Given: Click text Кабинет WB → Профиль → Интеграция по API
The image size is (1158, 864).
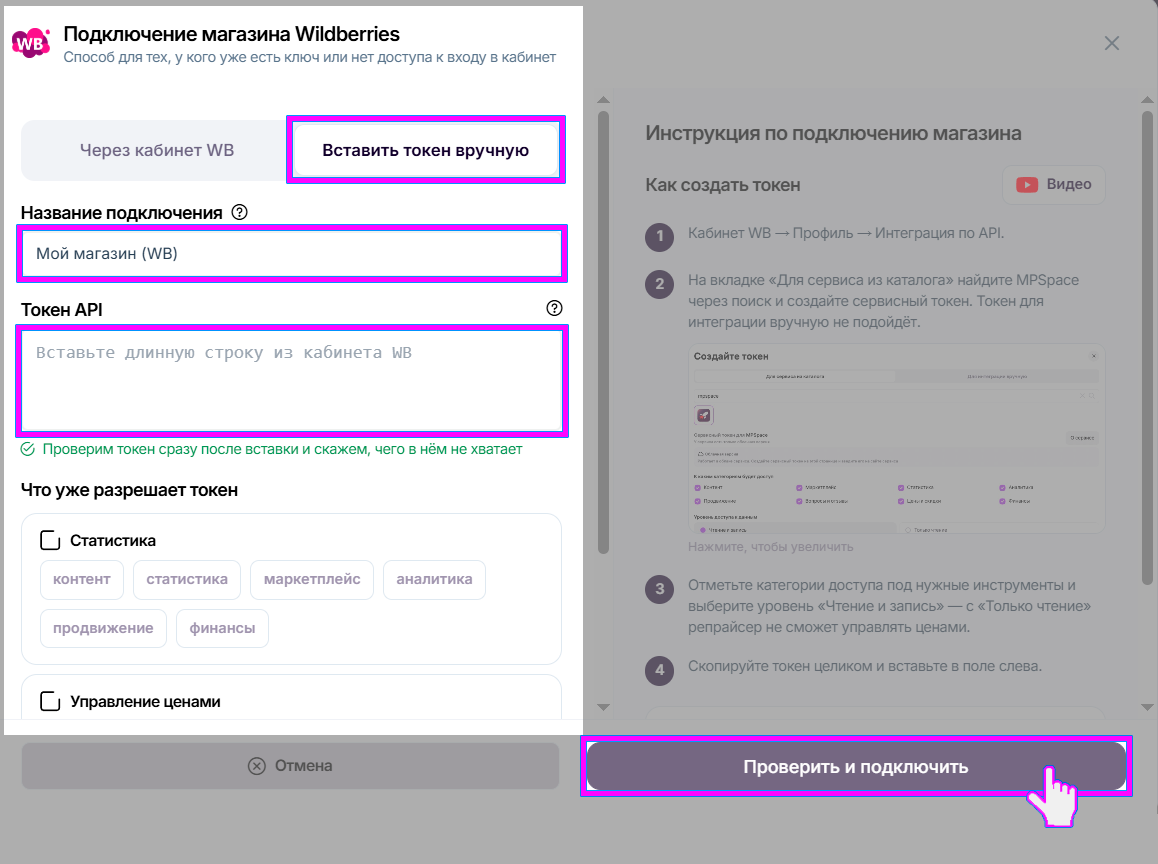Looking at the screenshot, I should [x=846, y=233].
